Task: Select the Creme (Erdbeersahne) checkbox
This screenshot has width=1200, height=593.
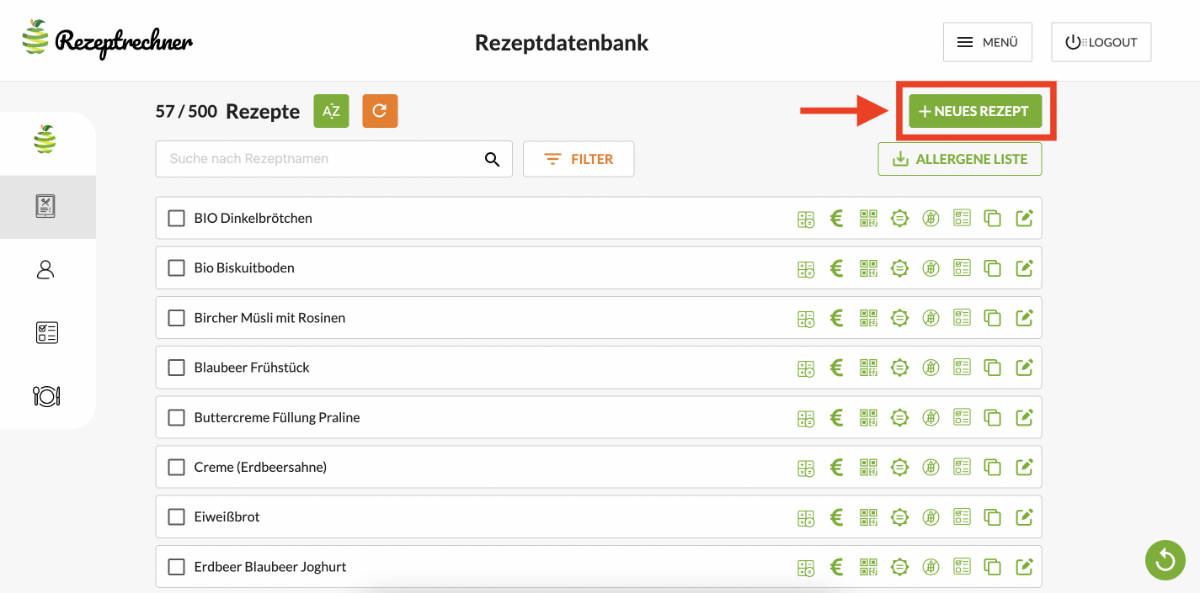Action: point(177,467)
